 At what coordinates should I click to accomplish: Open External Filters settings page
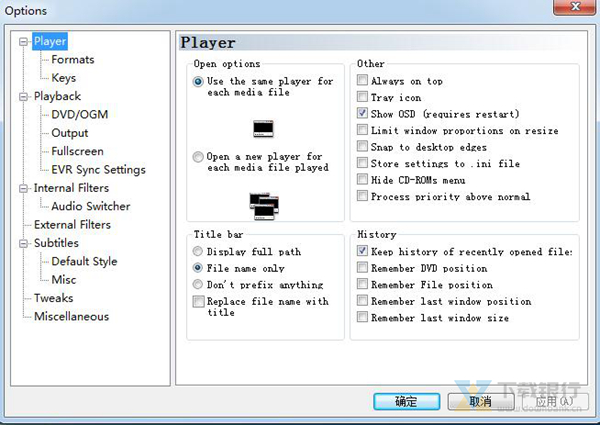pyautogui.click(x=72, y=225)
